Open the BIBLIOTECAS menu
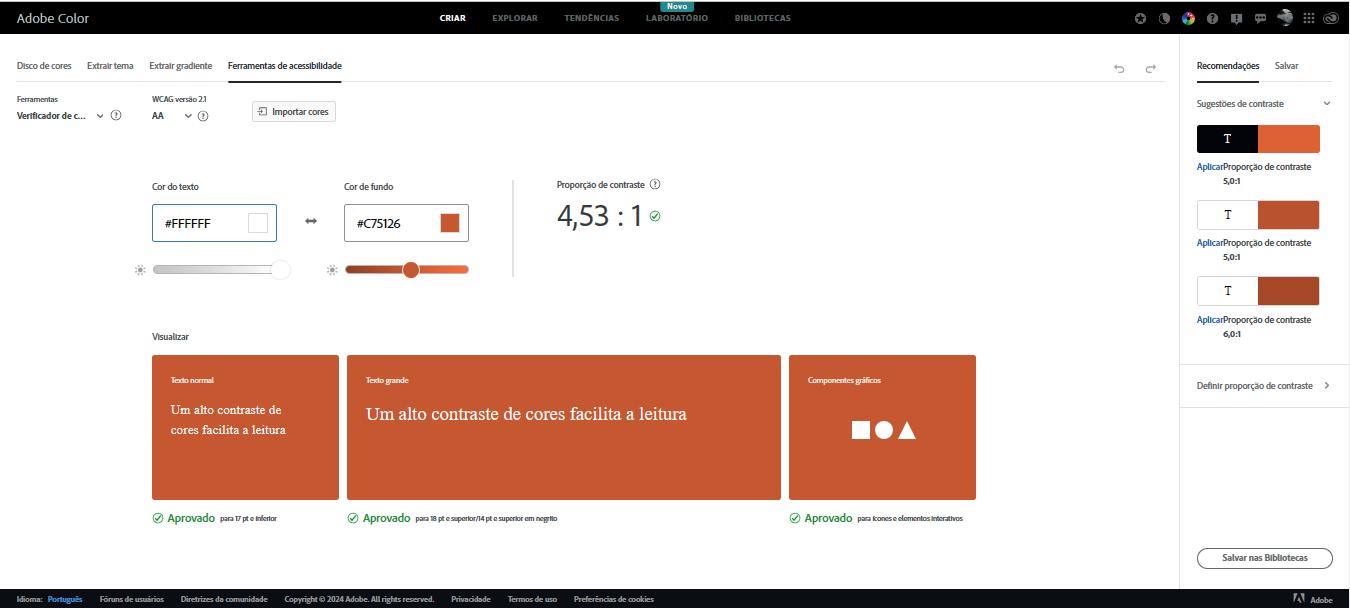 (x=762, y=18)
